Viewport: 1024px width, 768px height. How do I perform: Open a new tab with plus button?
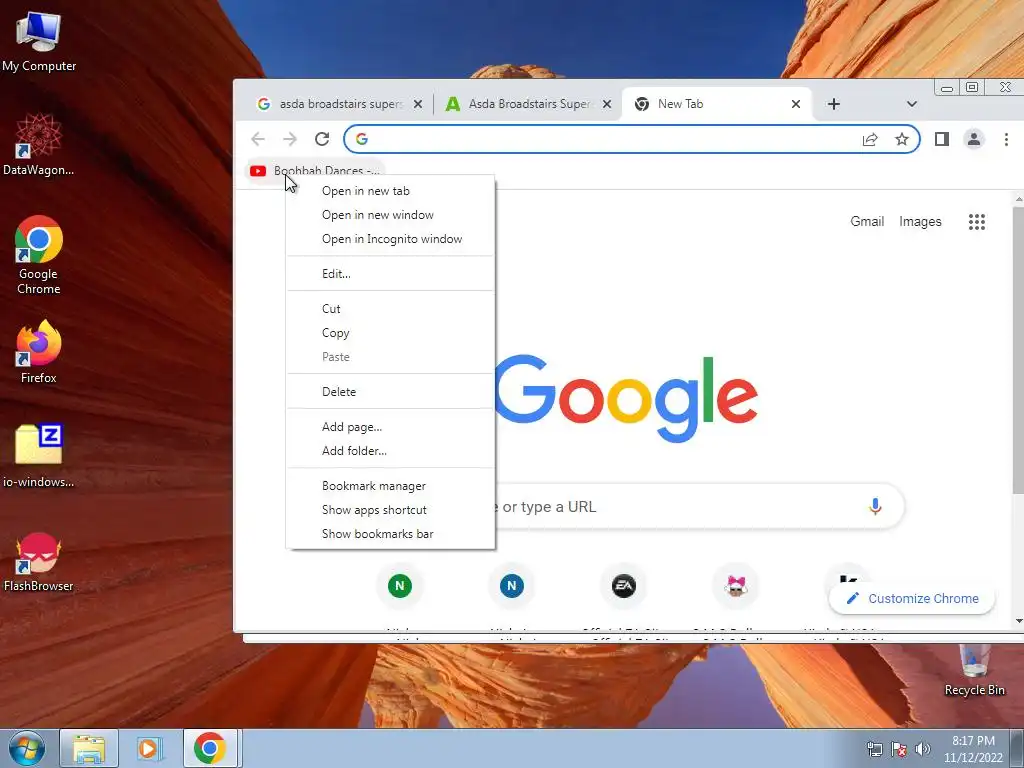[x=833, y=104]
